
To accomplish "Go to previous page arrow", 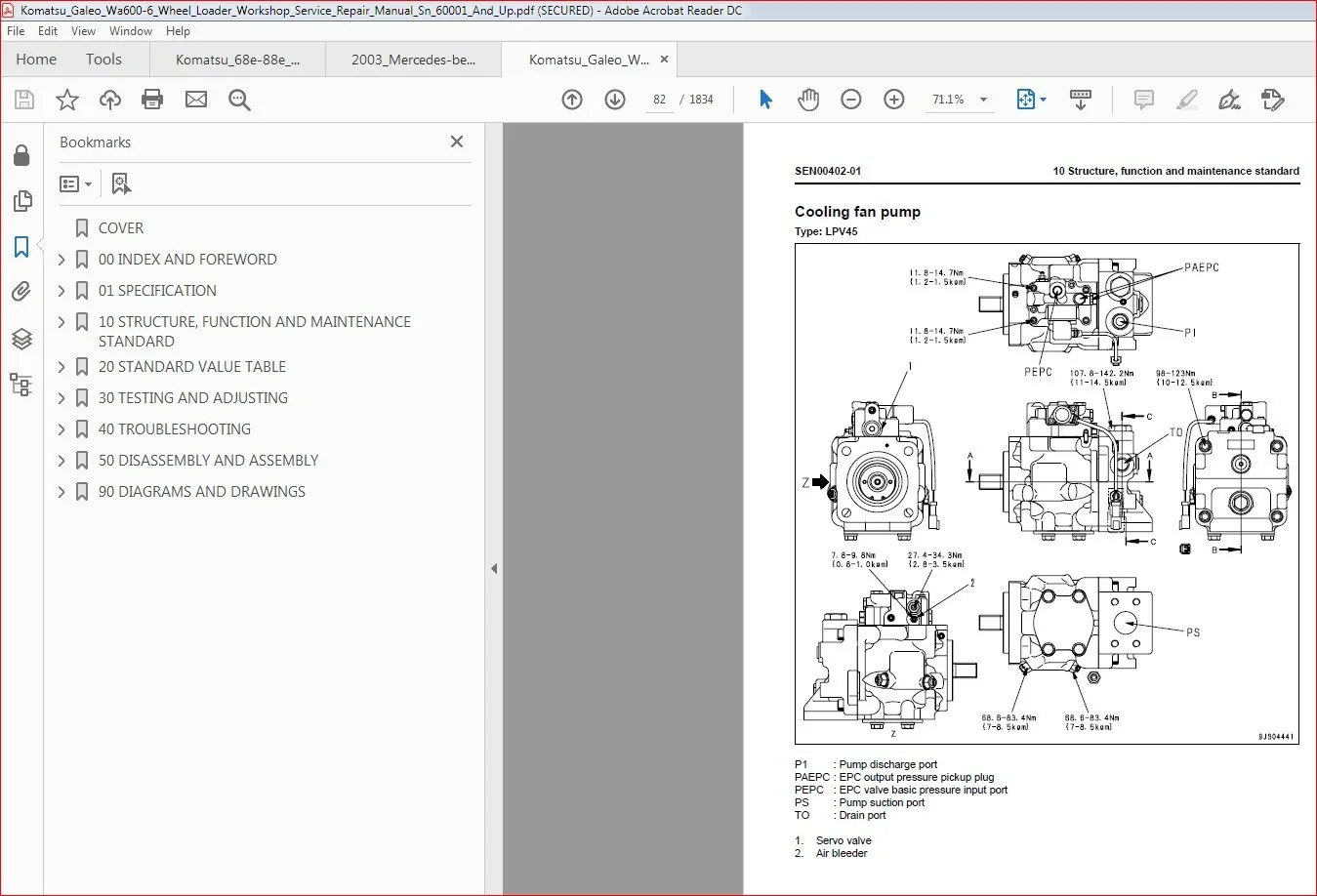I will click(x=572, y=100).
